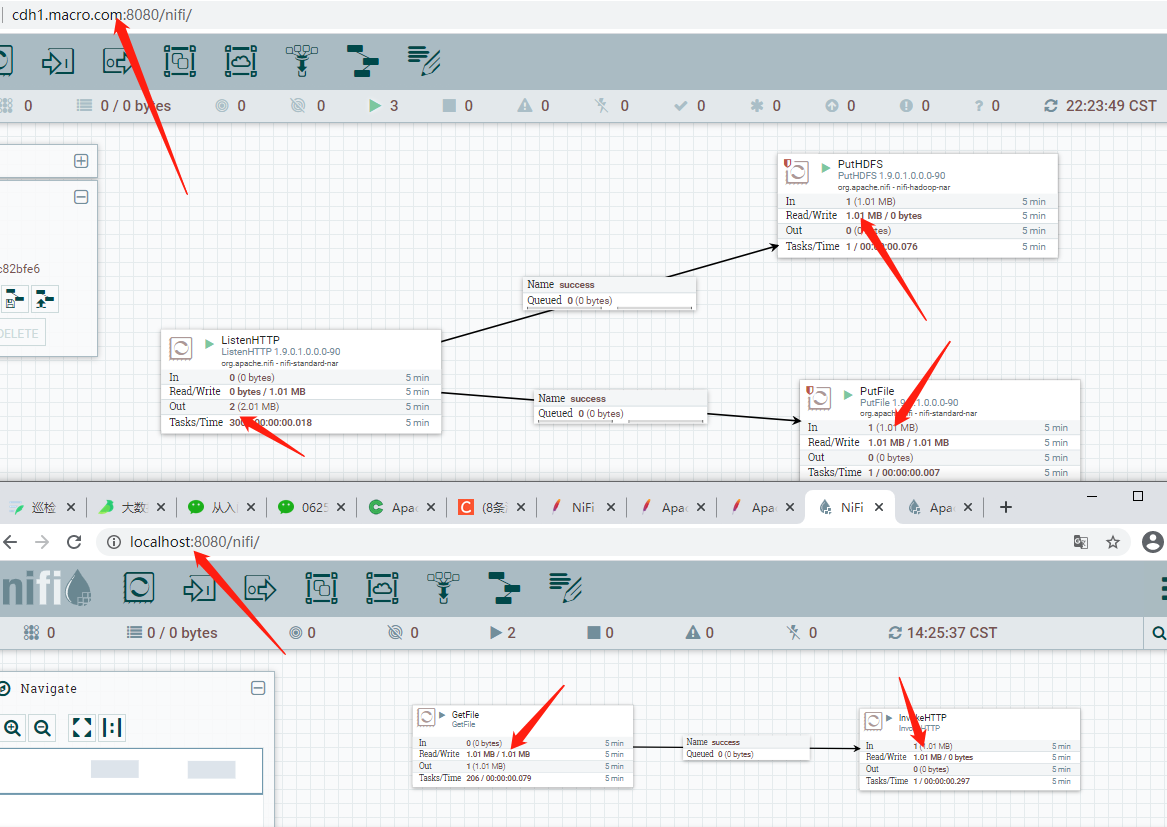Select Remote Process Group icon in localhost NiFi toolbar

pos(383,588)
